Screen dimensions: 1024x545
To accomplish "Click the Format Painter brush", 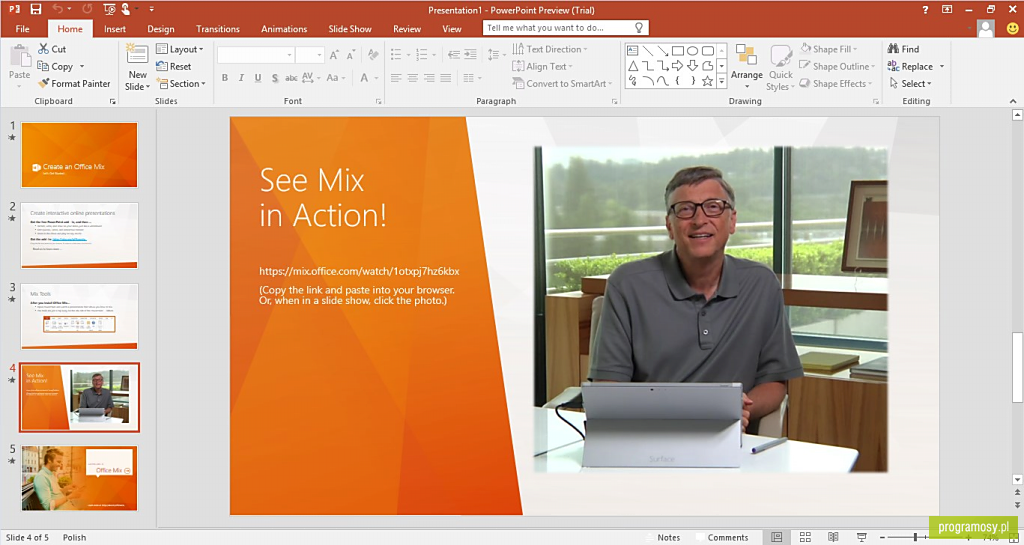I will (x=43, y=84).
